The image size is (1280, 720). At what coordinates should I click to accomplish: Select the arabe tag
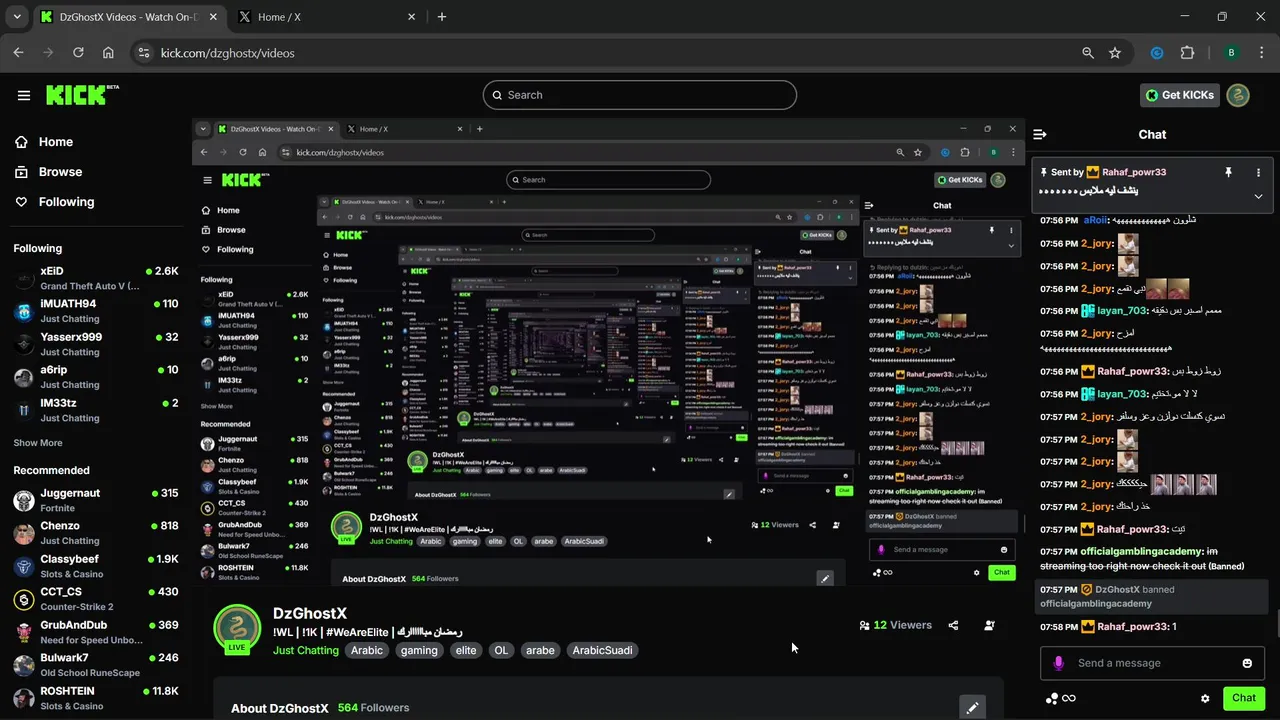540,650
